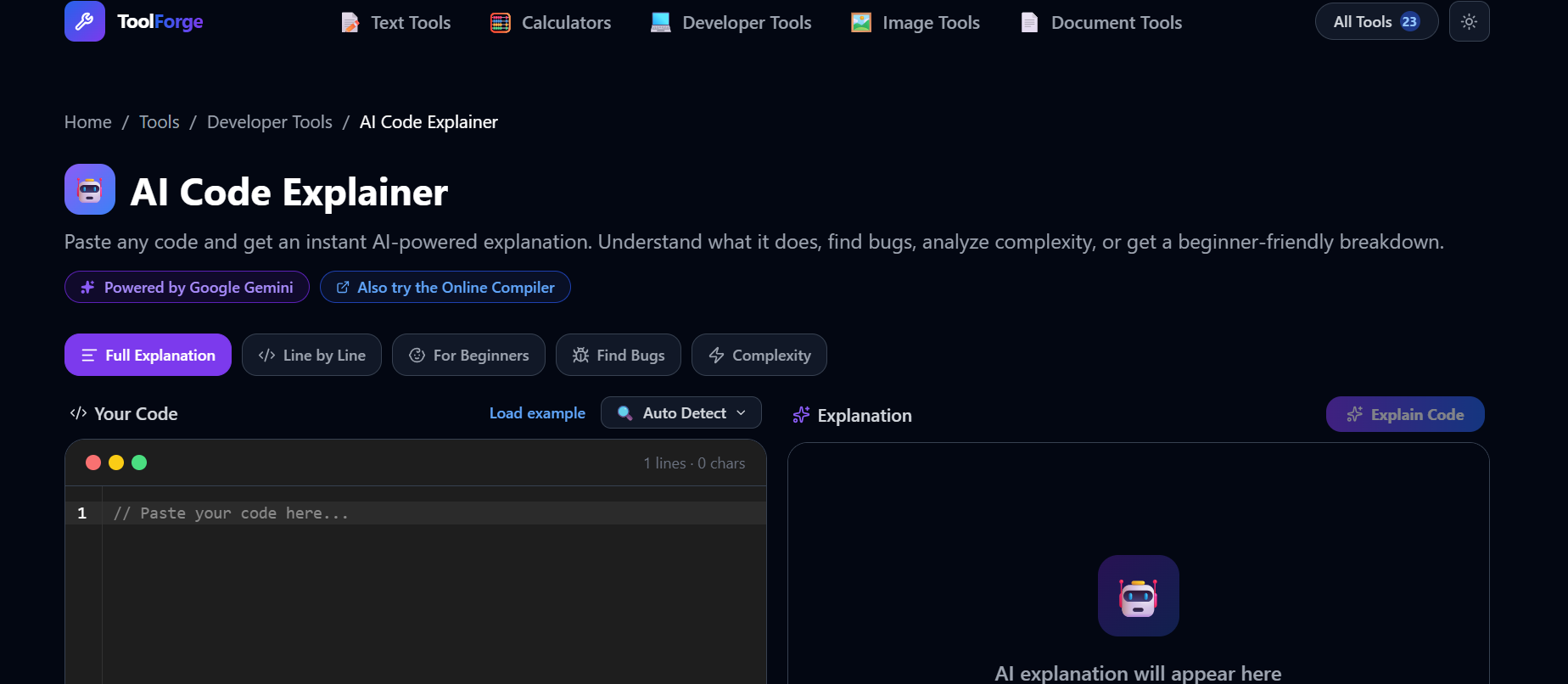
Task: Go to Home breadcrumb
Action: point(88,122)
